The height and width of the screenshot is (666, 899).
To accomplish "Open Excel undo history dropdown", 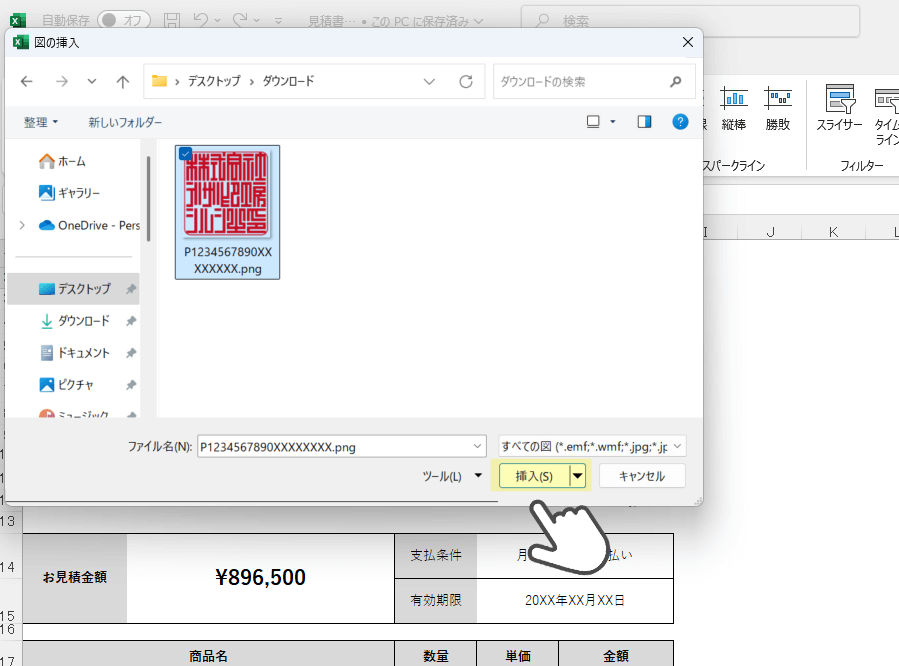I will [217, 21].
